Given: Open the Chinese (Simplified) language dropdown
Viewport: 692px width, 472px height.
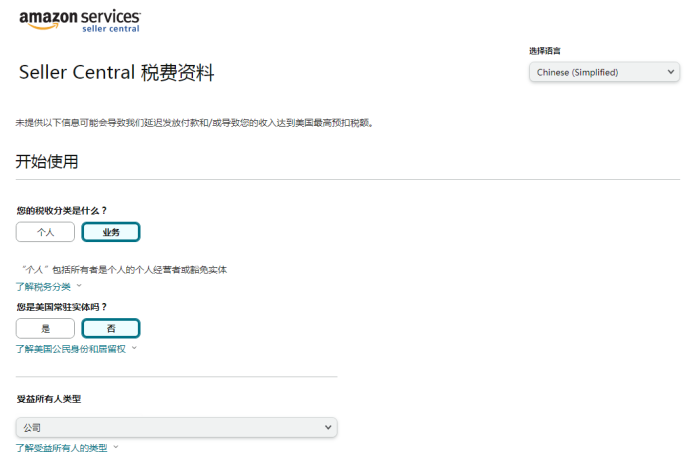Looking at the screenshot, I should coord(604,72).
